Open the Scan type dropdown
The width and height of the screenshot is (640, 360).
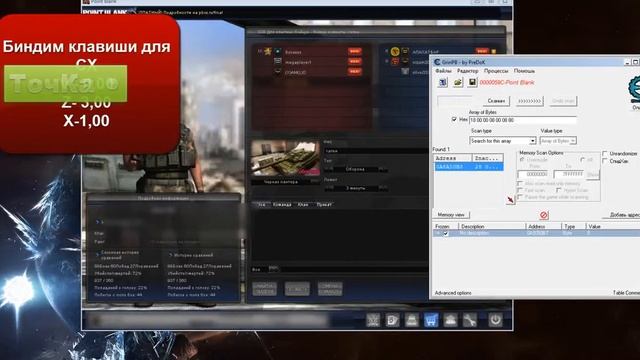502,141
